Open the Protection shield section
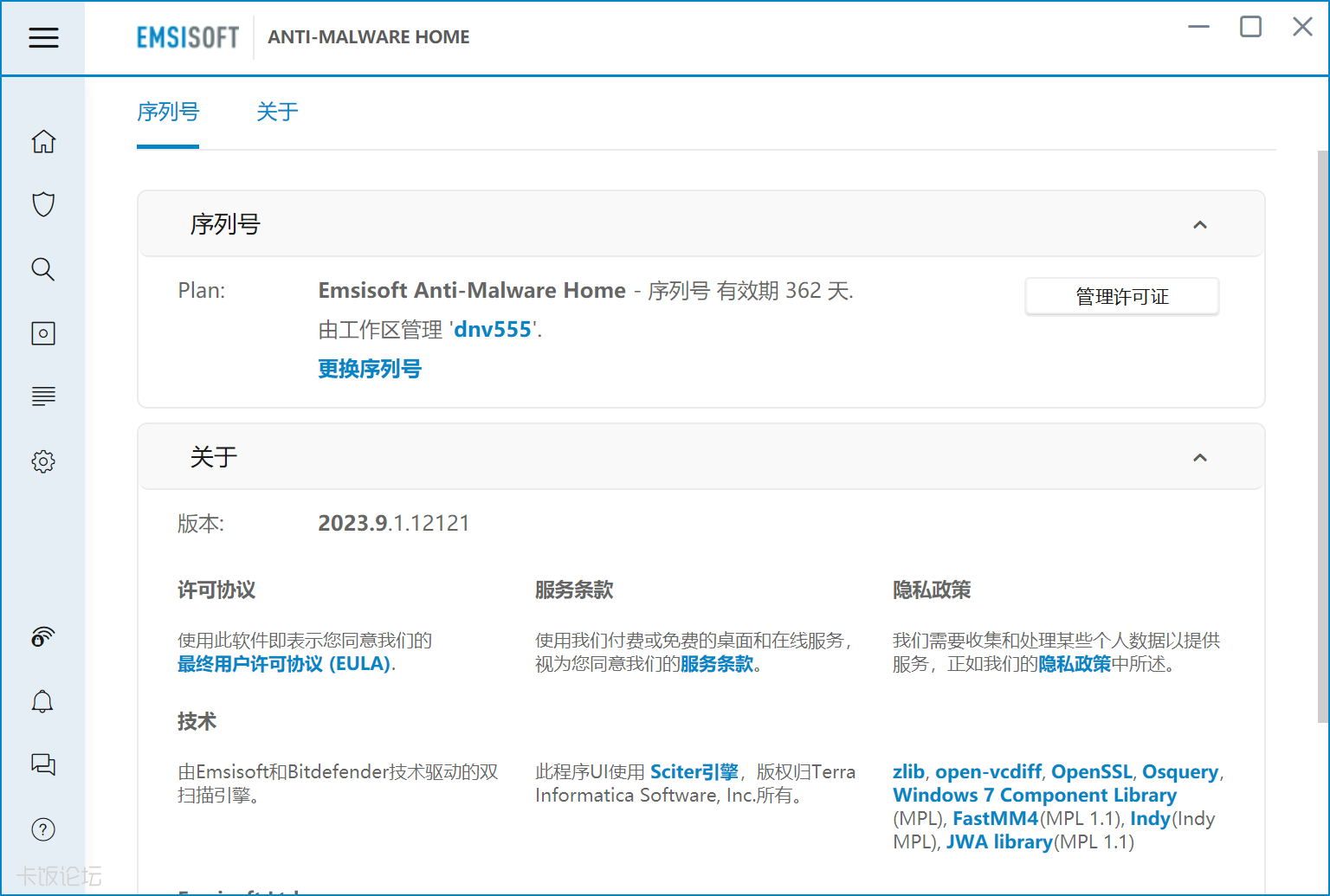Viewport: 1330px width, 896px height. pyautogui.click(x=43, y=204)
